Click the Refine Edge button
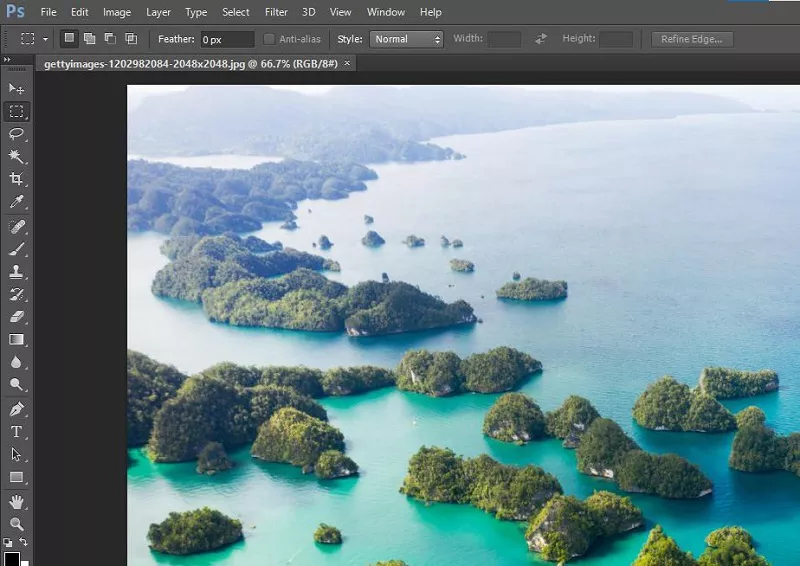The image size is (800, 566). tap(692, 39)
